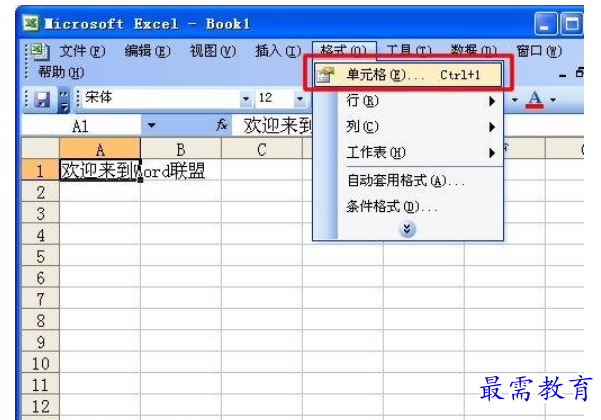
Task: Expand the full Format menu with the double chevron
Action: [407, 229]
